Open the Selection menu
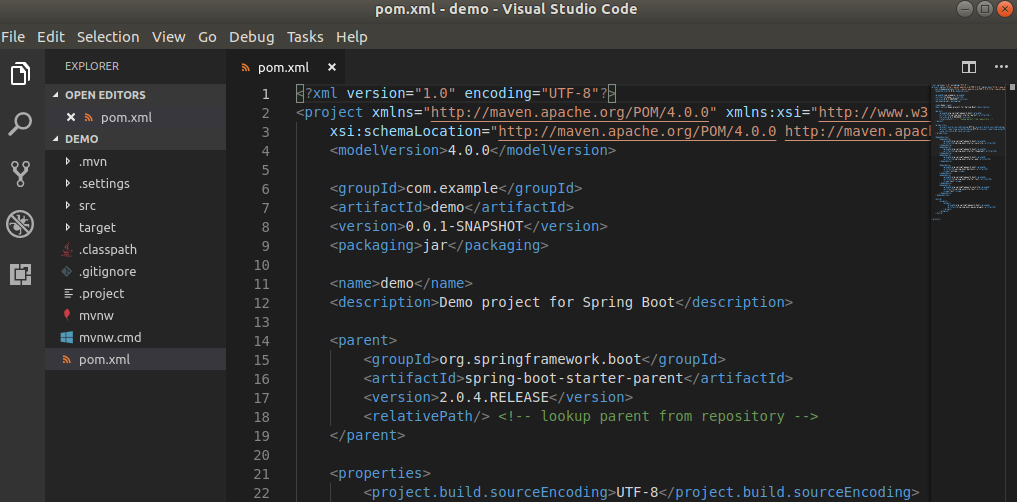This screenshot has height=502, width=1017. point(108,37)
